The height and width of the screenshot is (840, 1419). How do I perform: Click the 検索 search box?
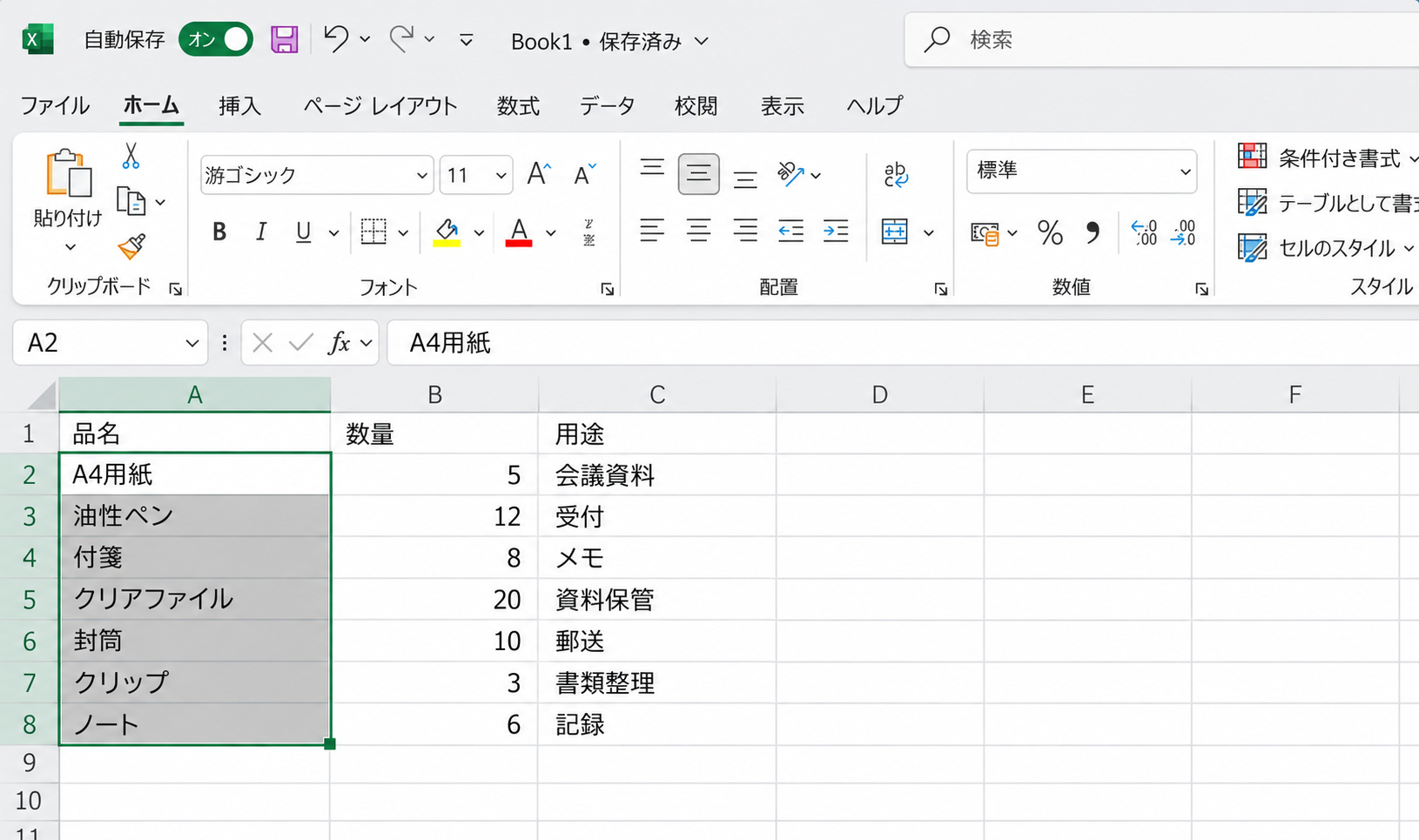click(1162, 39)
